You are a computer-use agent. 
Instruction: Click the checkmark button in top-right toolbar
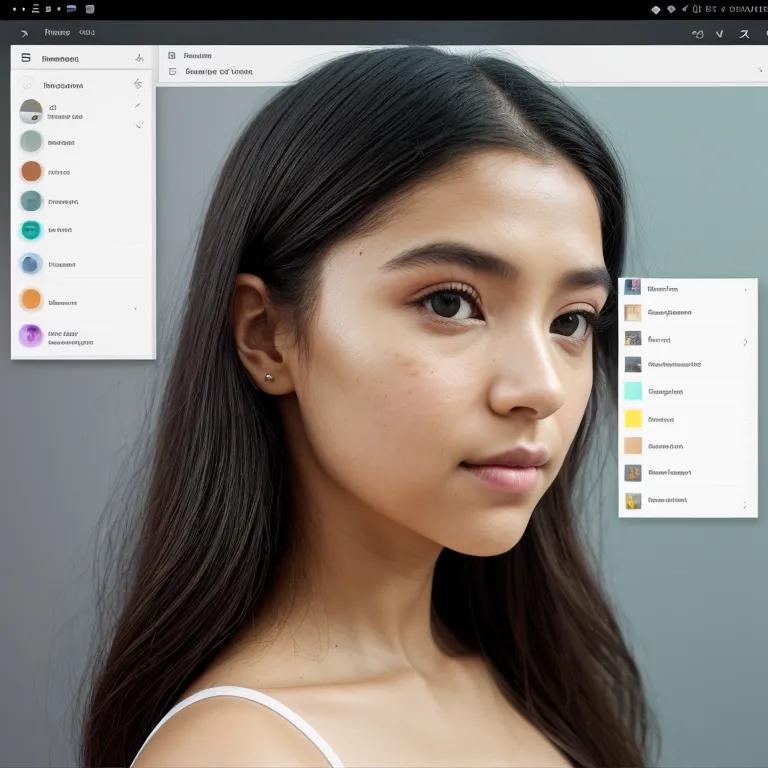(719, 34)
